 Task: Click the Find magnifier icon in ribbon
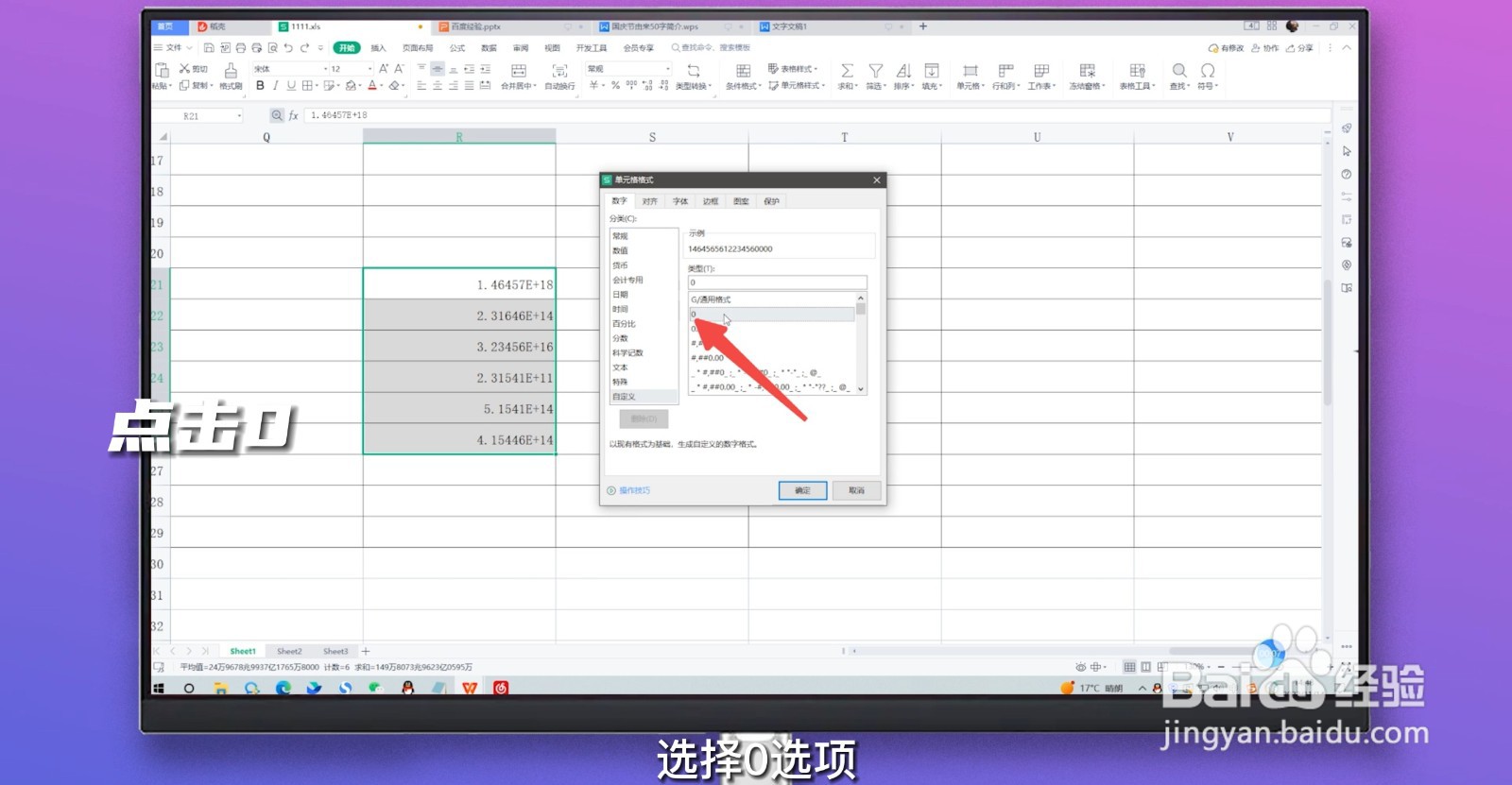pyautogui.click(x=1179, y=71)
